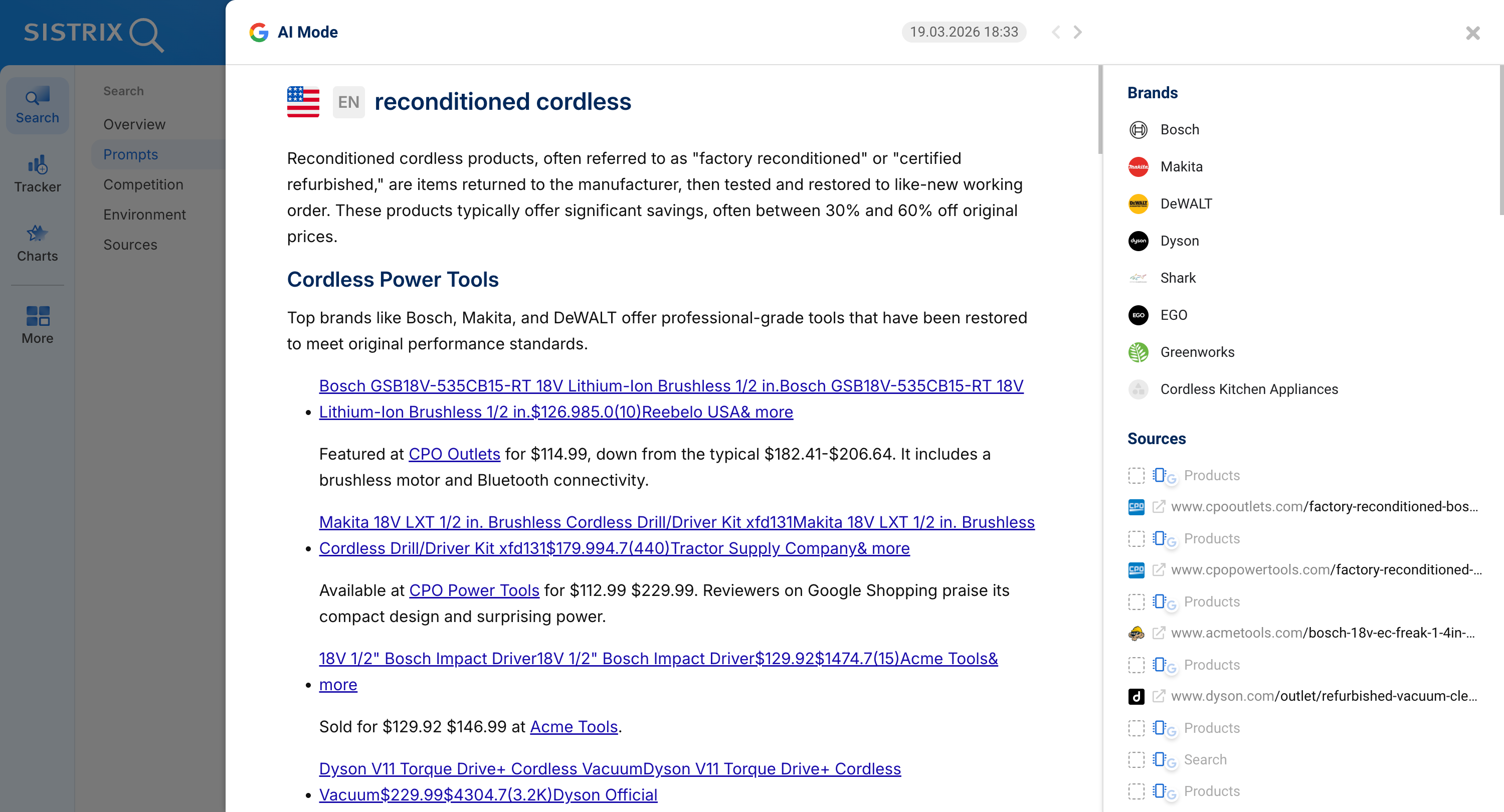Go to the next snapshot with the right chevron
Image resolution: width=1504 pixels, height=812 pixels.
point(1077,32)
